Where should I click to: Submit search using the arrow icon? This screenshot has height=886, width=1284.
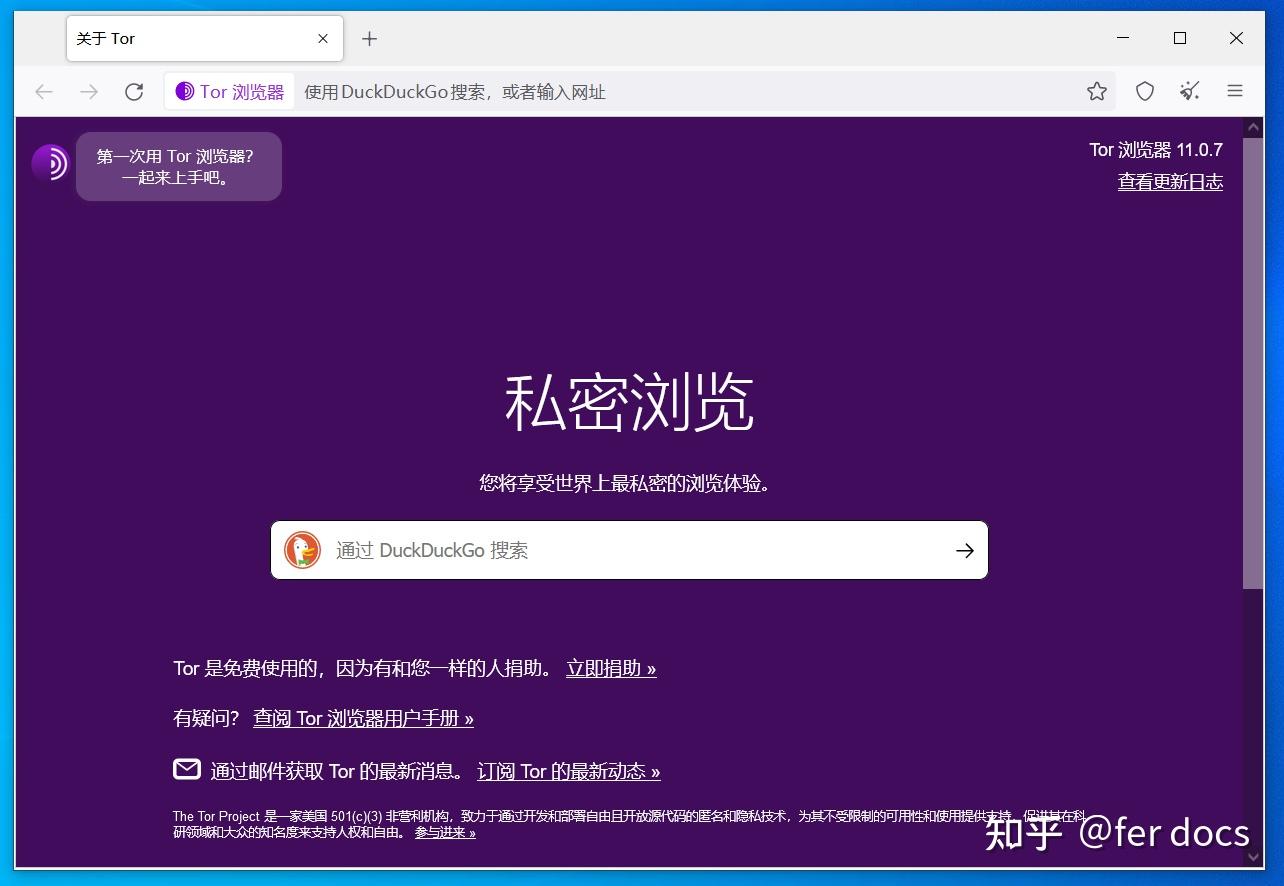tap(963, 549)
